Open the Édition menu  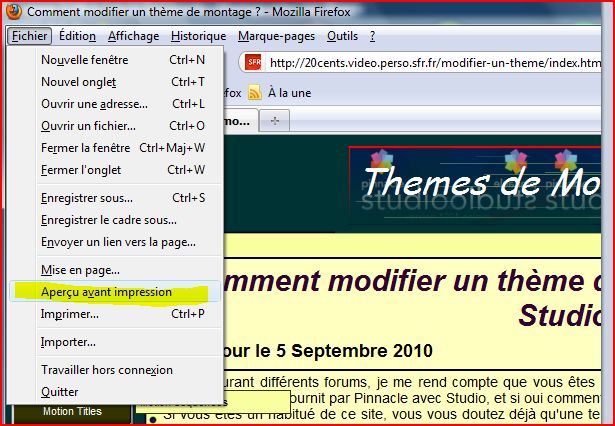(77, 36)
